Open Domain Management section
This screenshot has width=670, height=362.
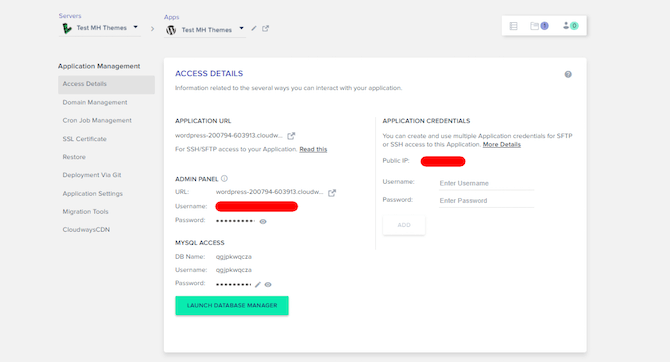pos(95,103)
